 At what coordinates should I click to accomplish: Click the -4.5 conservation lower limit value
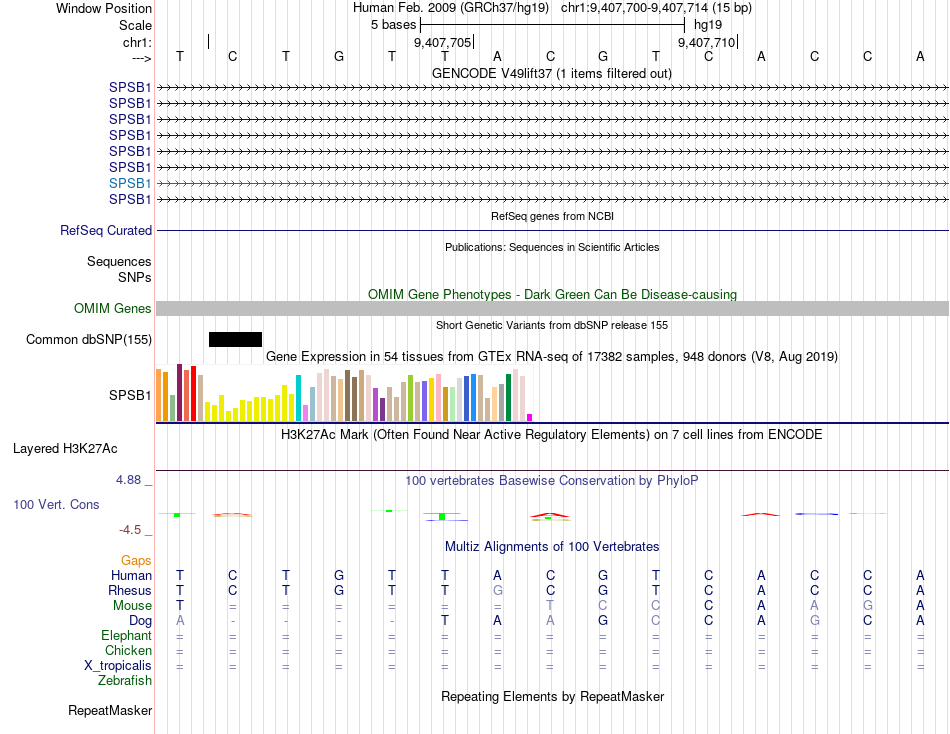click(130, 530)
